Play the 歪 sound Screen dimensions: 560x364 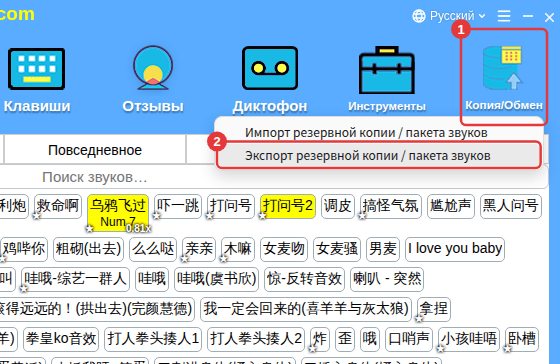coord(345,339)
